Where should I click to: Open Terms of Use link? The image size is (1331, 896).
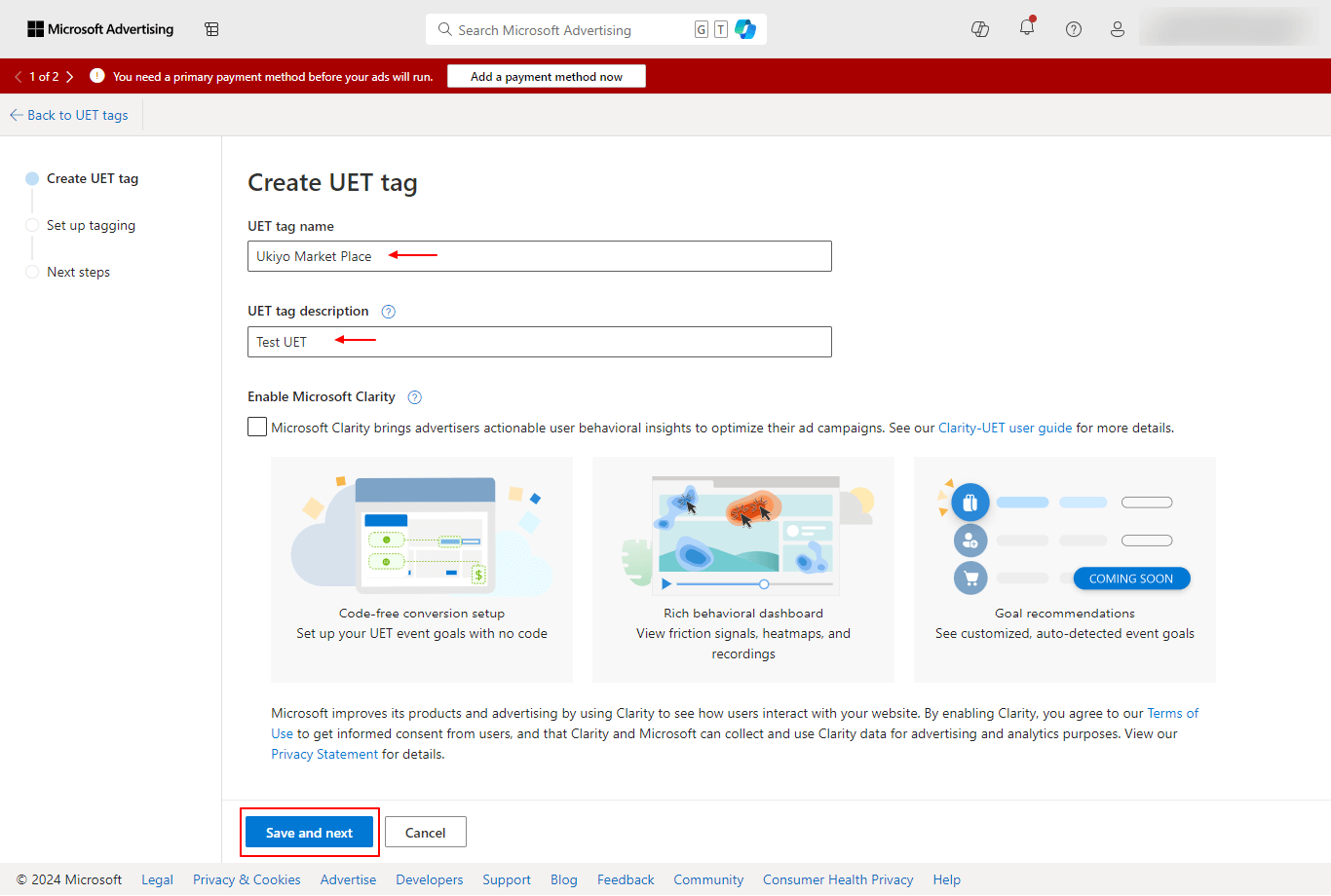pyautogui.click(x=1172, y=713)
